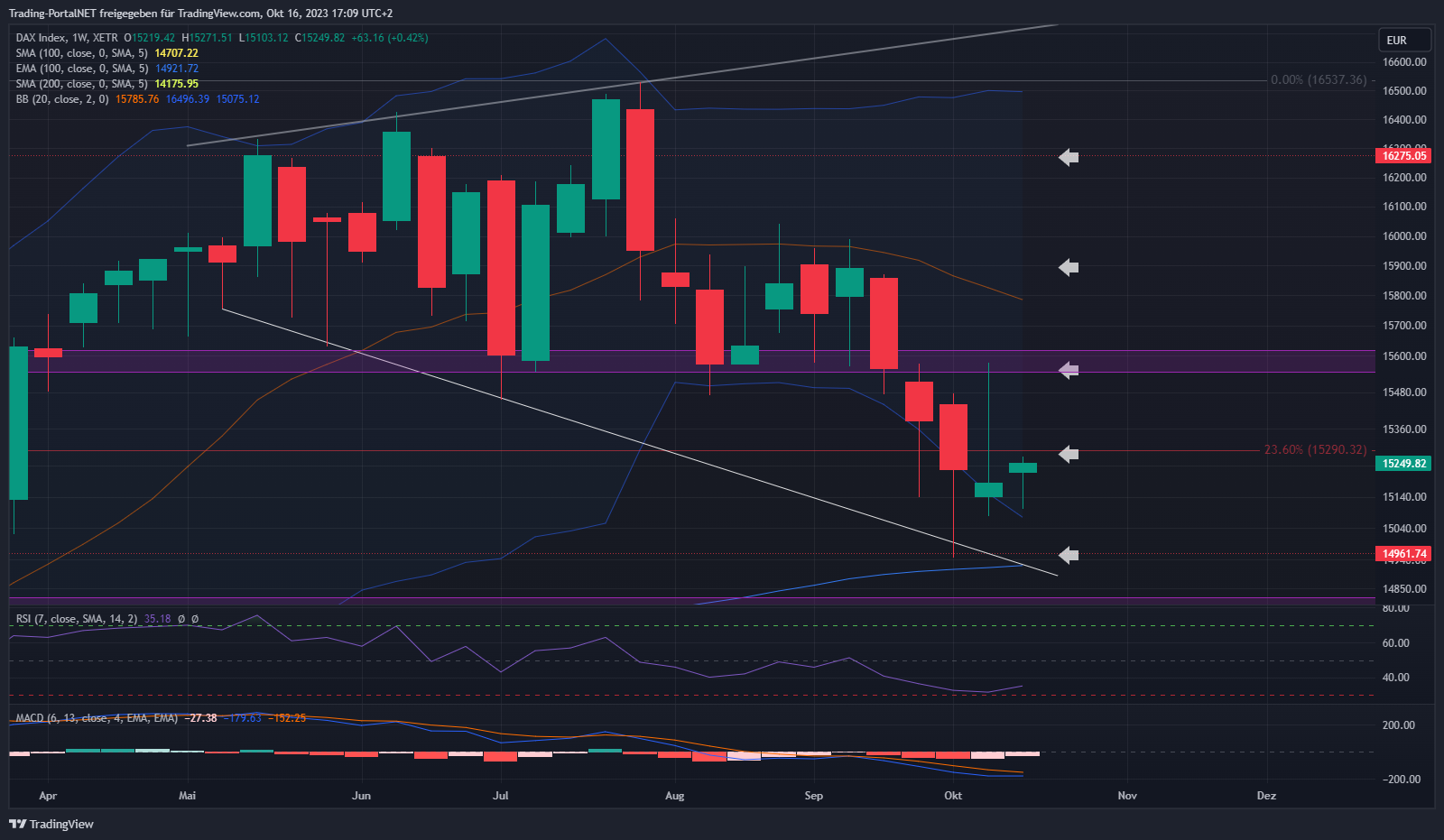Select the RSI (7, close, SMA, 14, 2) legend
This screenshot has height=840, width=1444.
(77, 619)
